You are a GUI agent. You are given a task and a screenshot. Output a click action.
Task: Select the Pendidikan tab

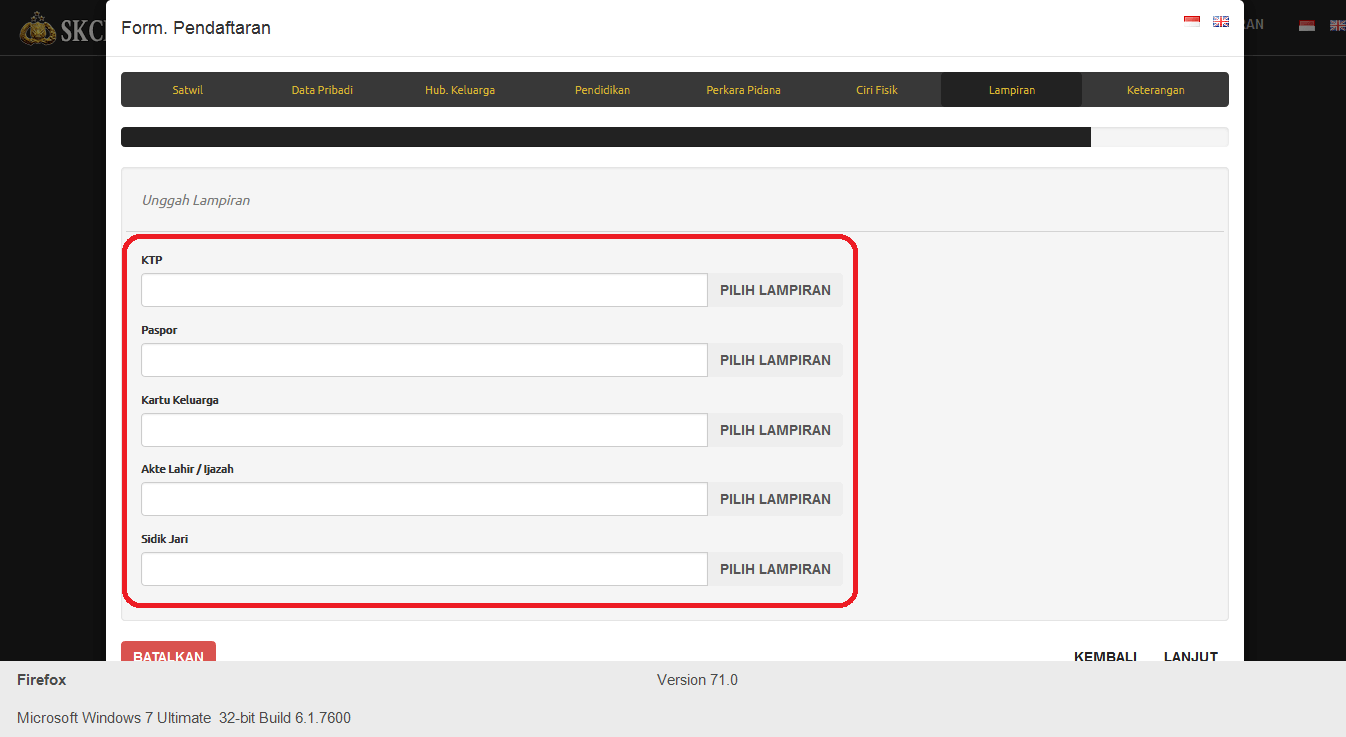pos(602,90)
